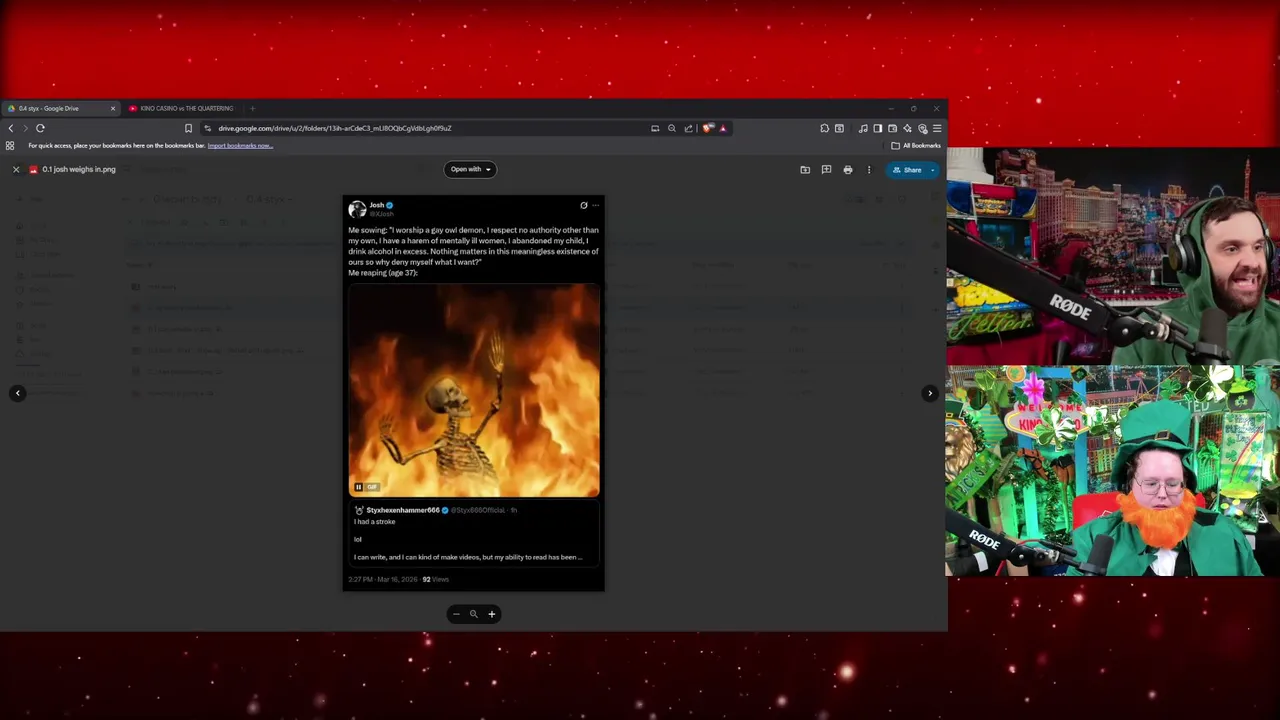
Task: Click the PNG file type icon
Action: click(x=33, y=170)
